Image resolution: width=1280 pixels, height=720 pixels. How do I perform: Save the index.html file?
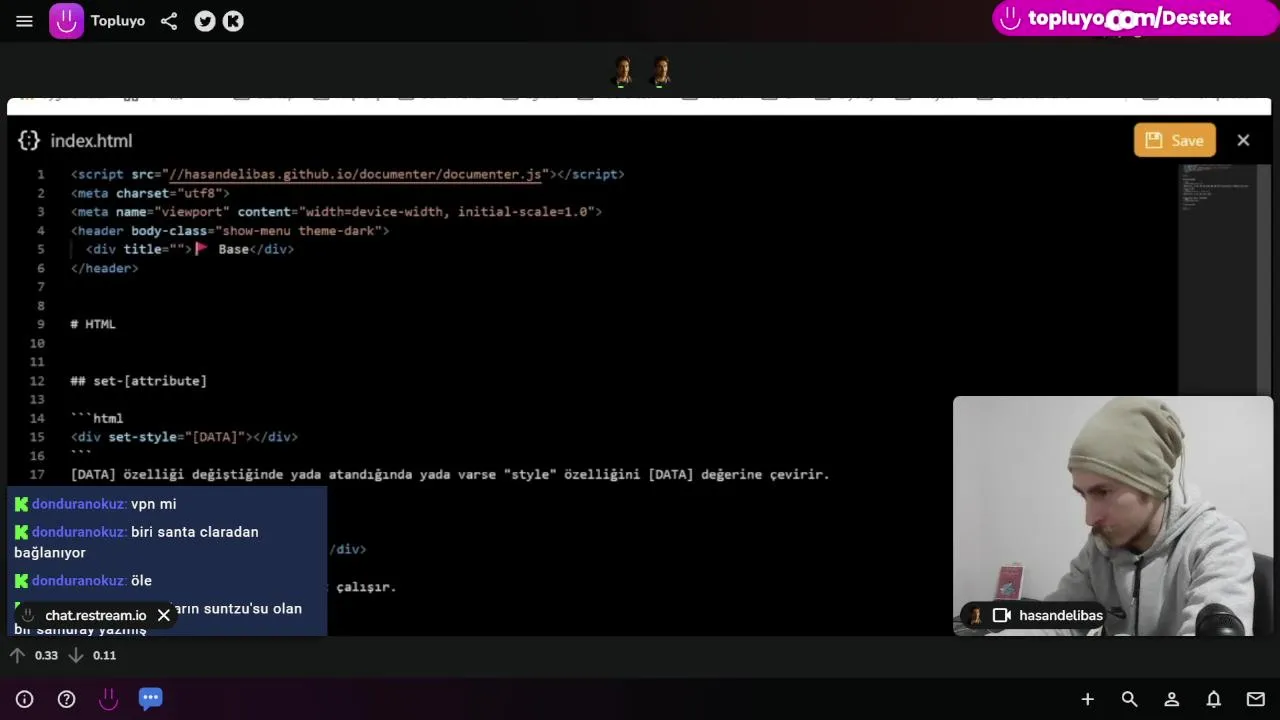coord(1174,140)
